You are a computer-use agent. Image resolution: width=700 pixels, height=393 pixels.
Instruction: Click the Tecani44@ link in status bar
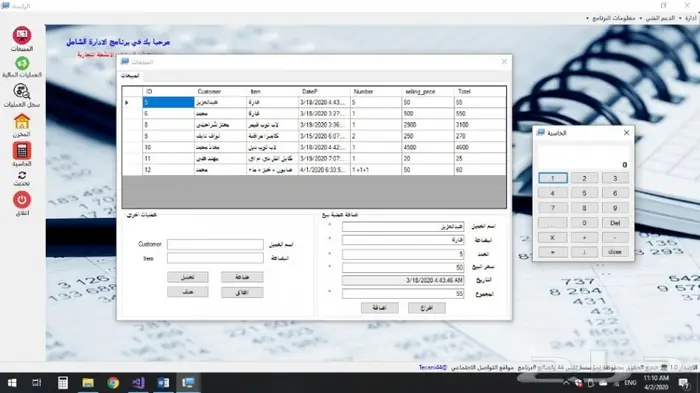[433, 368]
